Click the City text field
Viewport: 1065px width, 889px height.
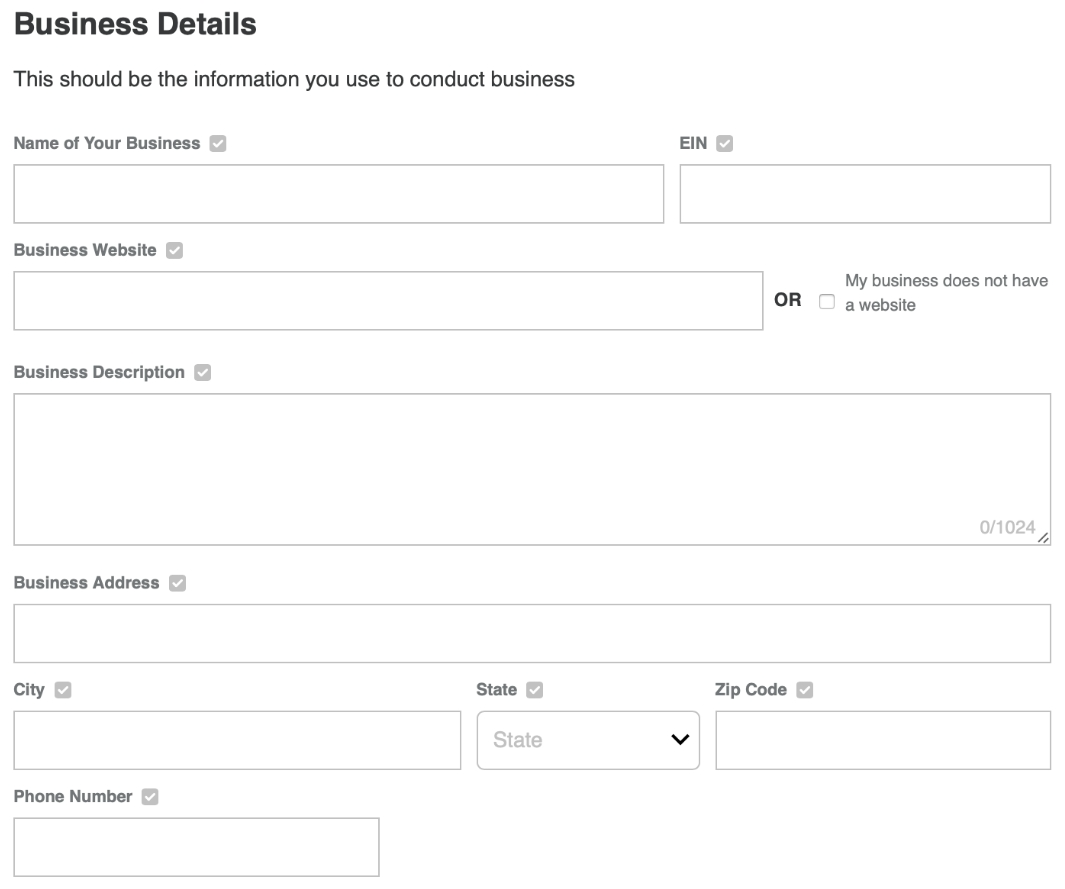[237, 740]
